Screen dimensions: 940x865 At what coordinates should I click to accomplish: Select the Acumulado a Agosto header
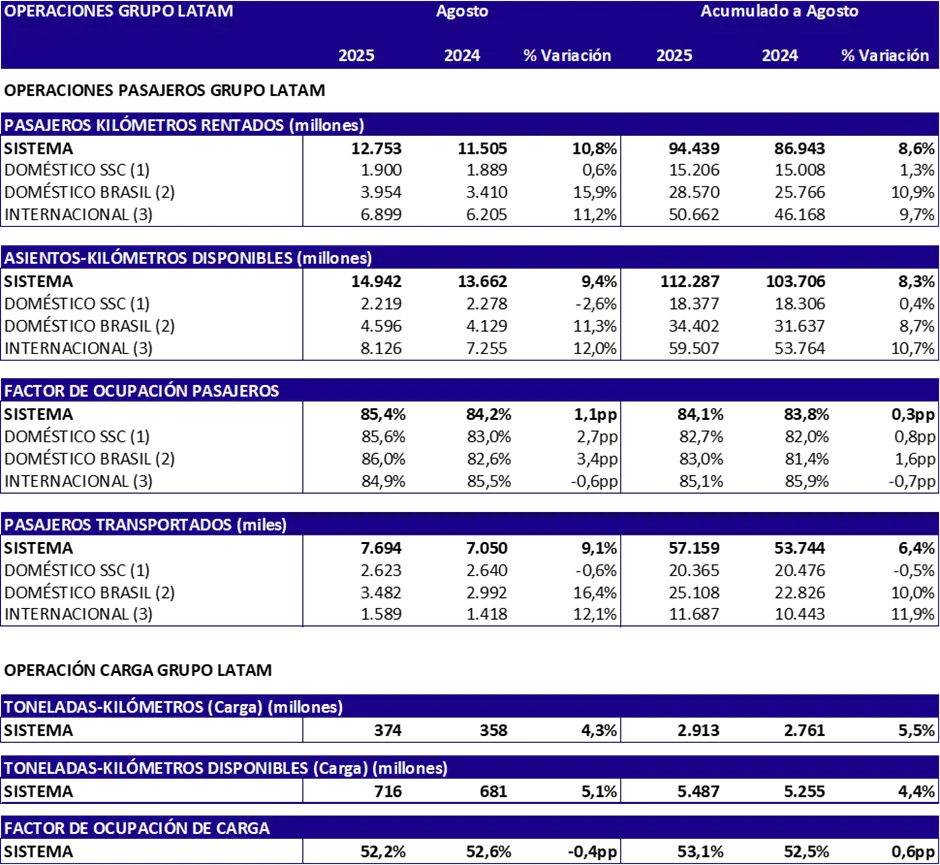click(x=779, y=12)
